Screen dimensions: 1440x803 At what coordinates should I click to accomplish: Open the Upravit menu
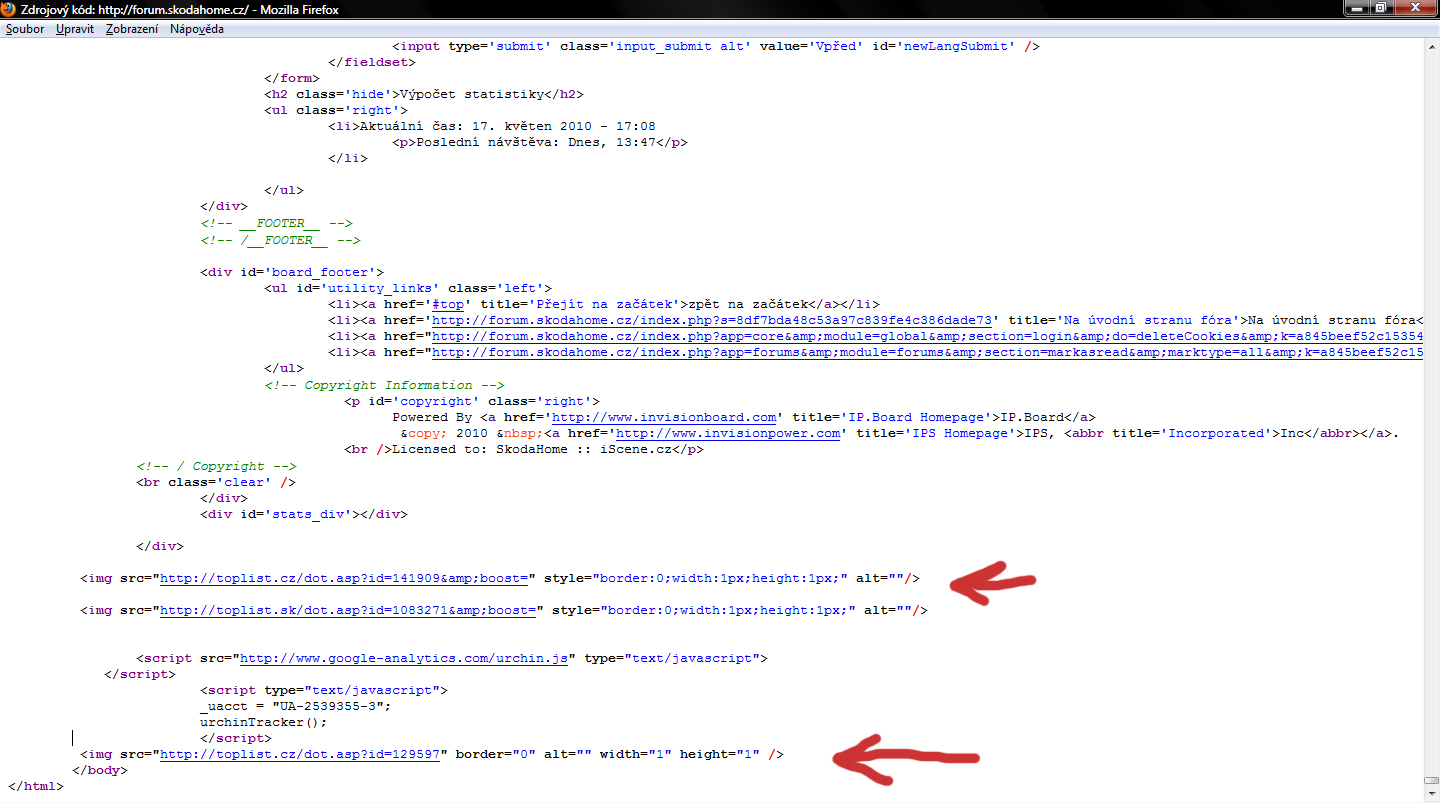click(x=75, y=29)
